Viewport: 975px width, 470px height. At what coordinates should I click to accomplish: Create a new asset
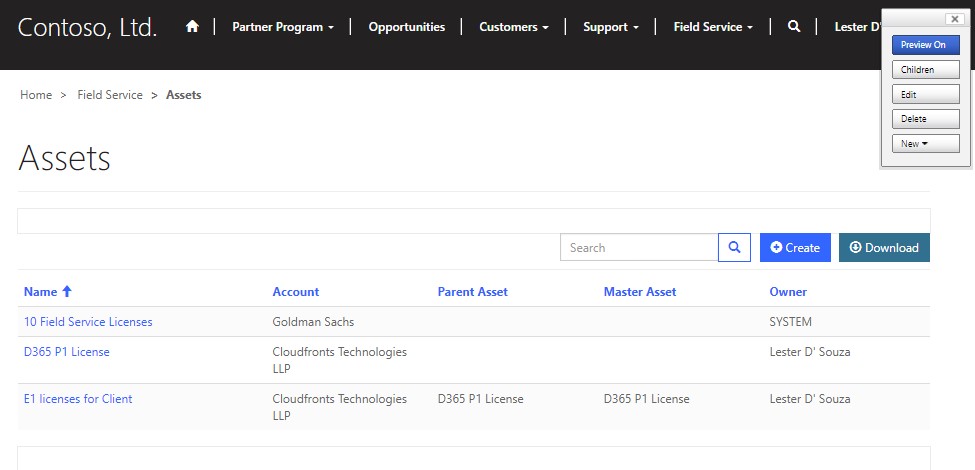tap(795, 247)
